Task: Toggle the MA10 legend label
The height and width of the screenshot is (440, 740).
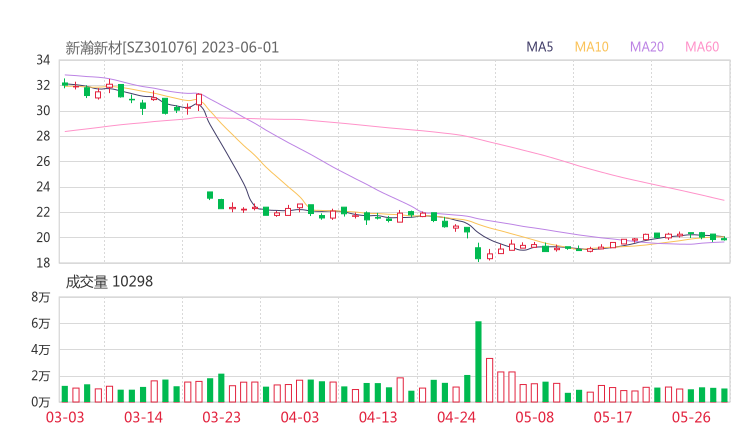Action: tap(592, 47)
